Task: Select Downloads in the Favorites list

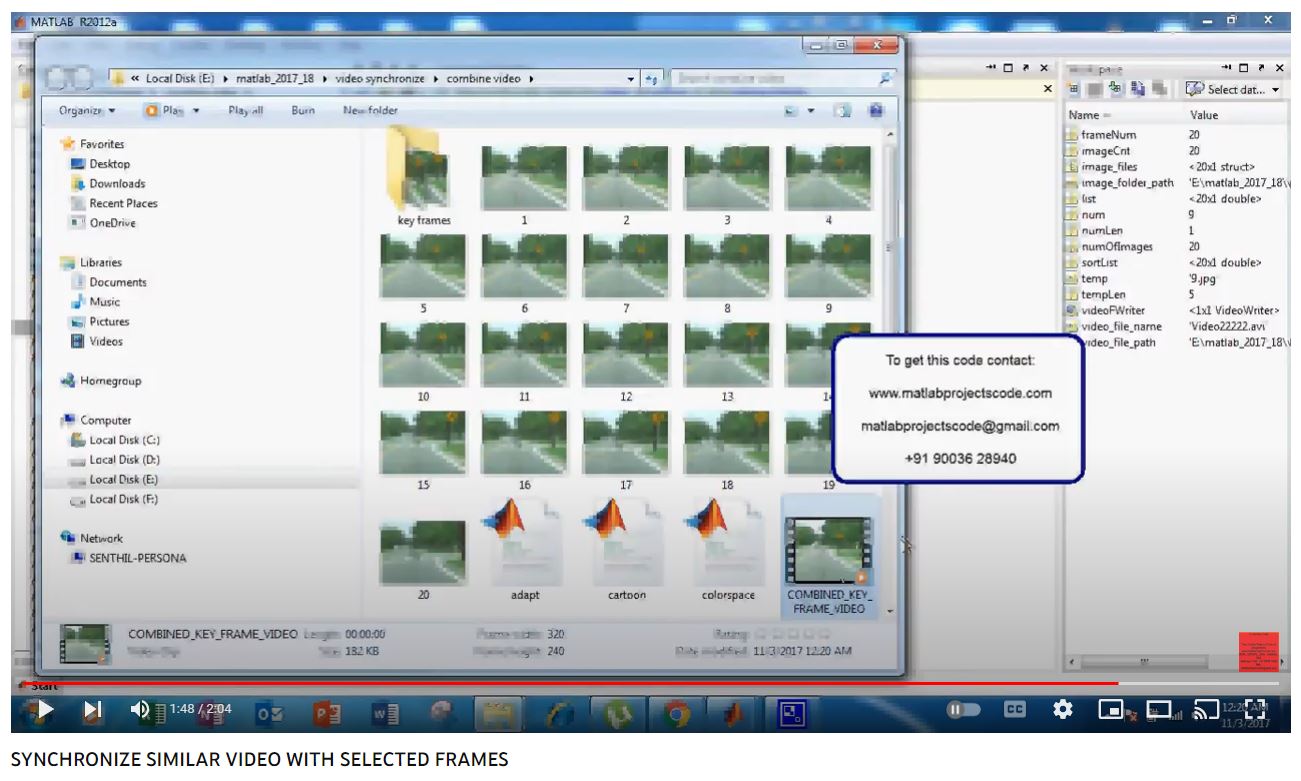Action: pos(116,184)
